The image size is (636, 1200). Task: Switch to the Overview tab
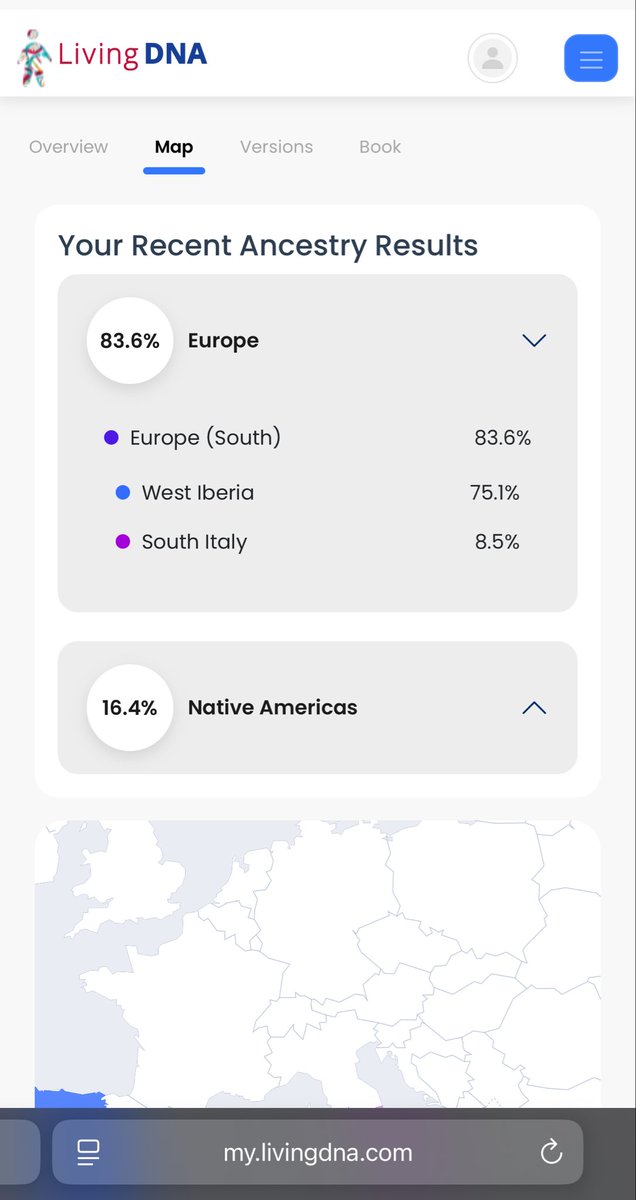[68, 147]
